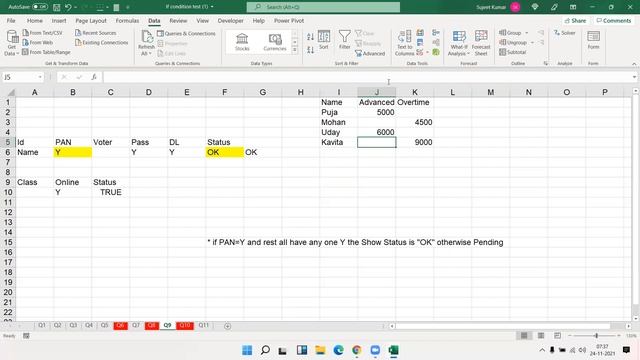Click the Name Box showing J5

tap(20, 77)
